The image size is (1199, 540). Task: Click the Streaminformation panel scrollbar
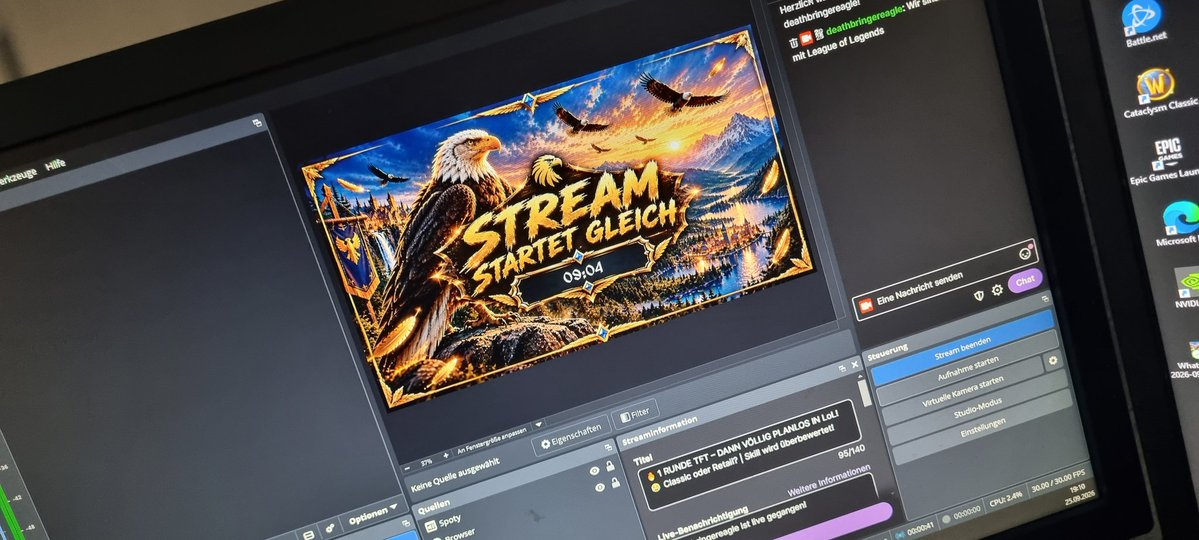coord(866,392)
